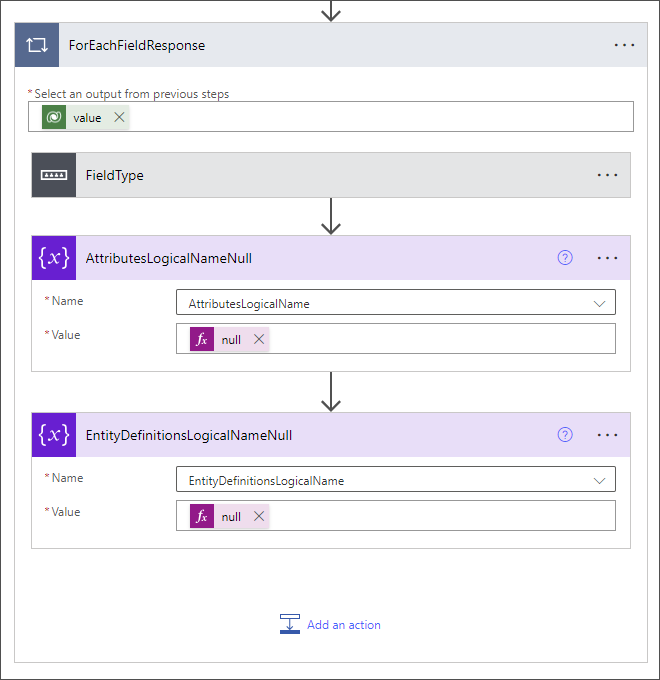Click the AttributesLogicalNameNull variable icon
This screenshot has height=680, width=660.
click(x=54, y=258)
